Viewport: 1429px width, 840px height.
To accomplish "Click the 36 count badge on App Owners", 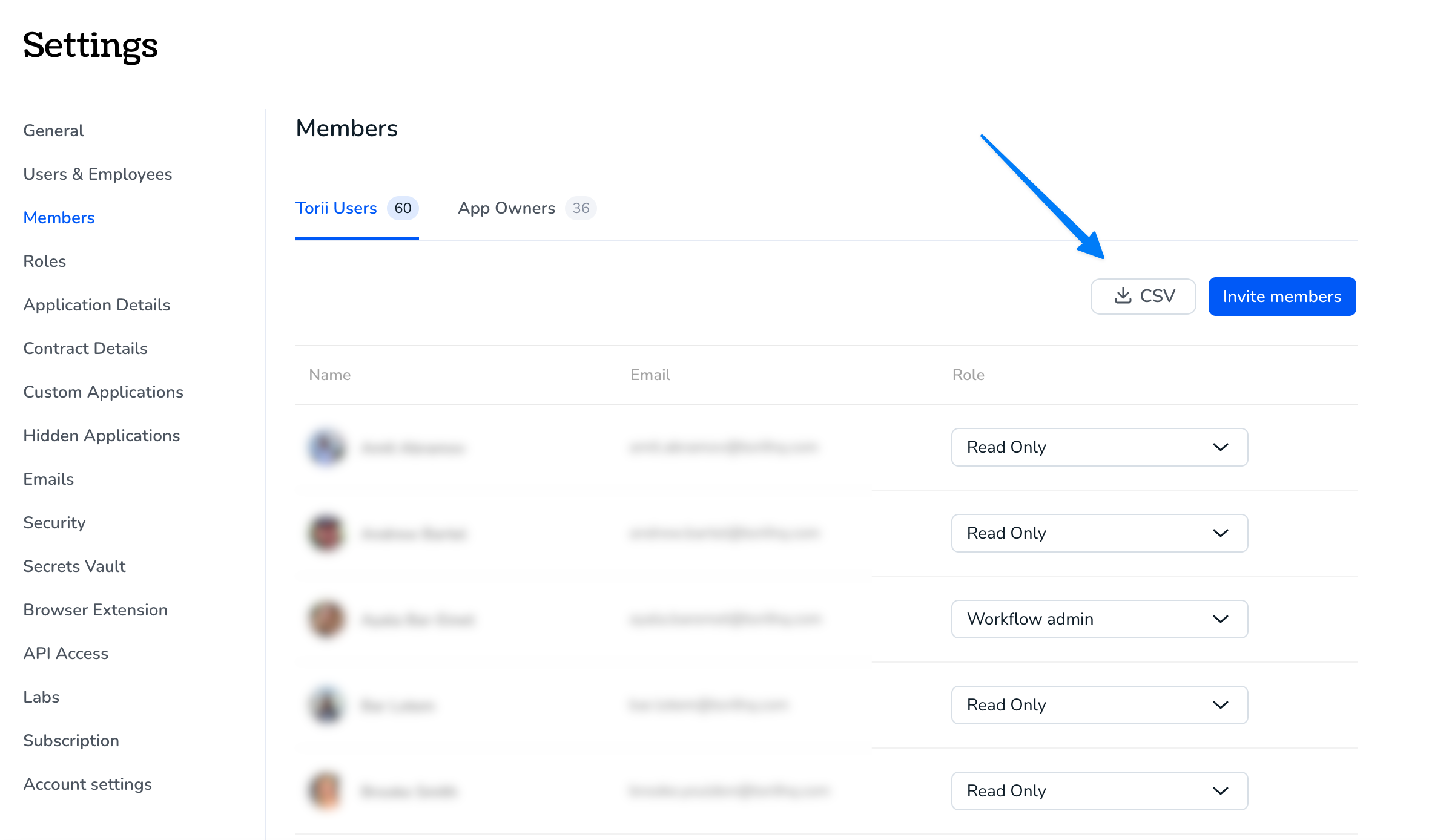I will pos(581,208).
